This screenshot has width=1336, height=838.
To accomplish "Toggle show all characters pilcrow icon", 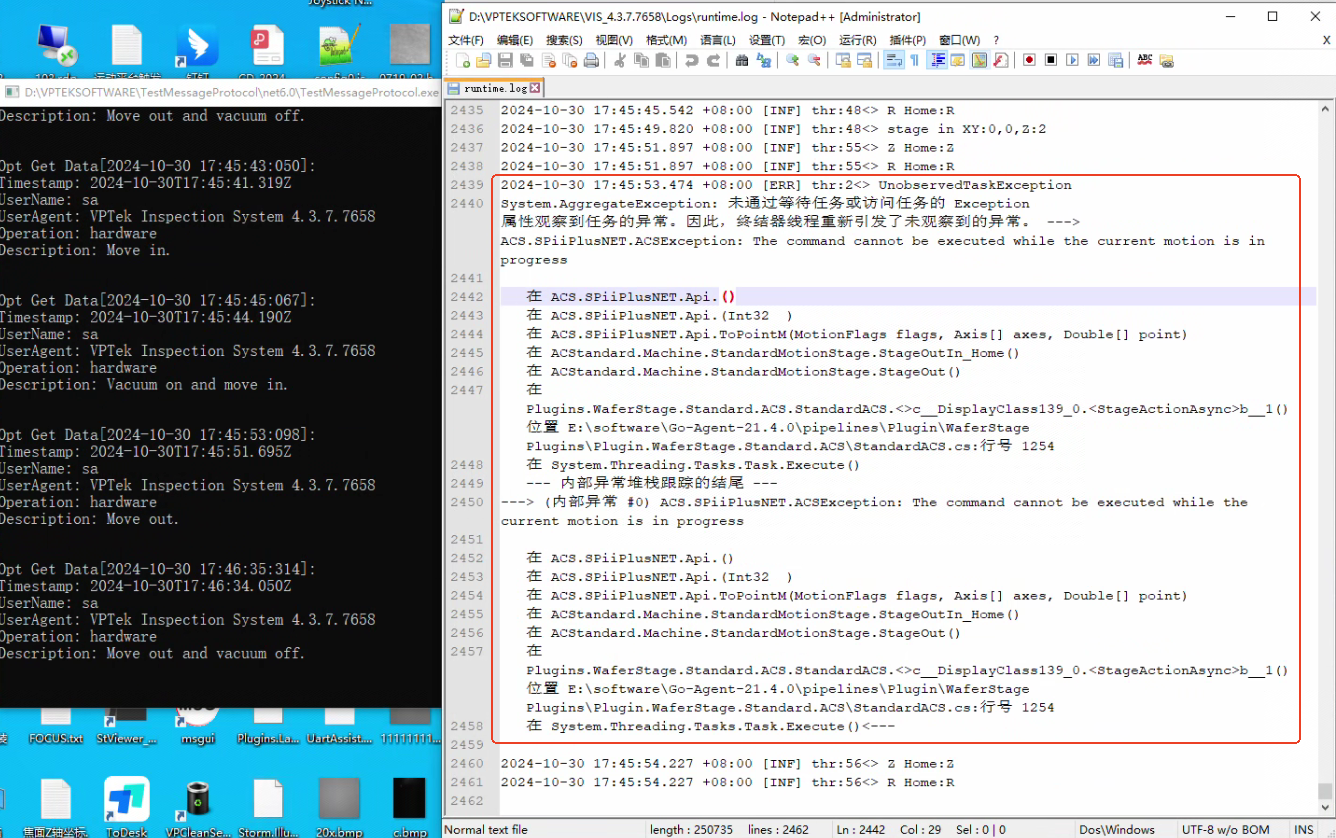I will pyautogui.click(x=915, y=60).
